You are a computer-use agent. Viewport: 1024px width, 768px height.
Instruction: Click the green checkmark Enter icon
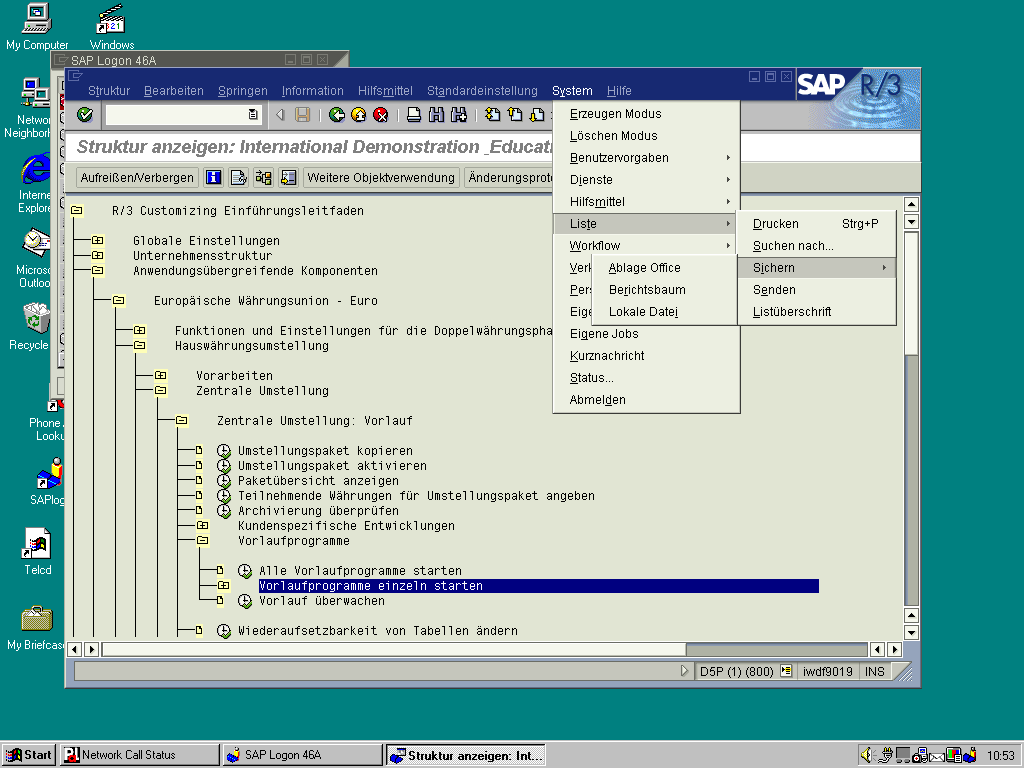pyautogui.click(x=85, y=115)
